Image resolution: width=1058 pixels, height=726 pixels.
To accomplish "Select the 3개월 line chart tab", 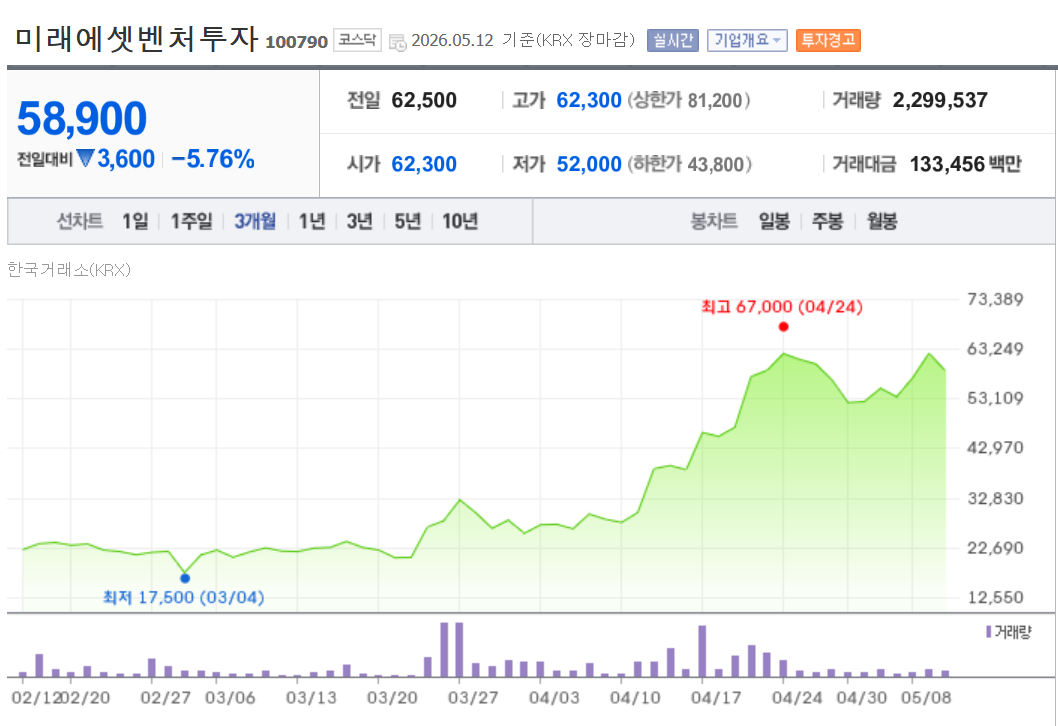I will coord(255,221).
